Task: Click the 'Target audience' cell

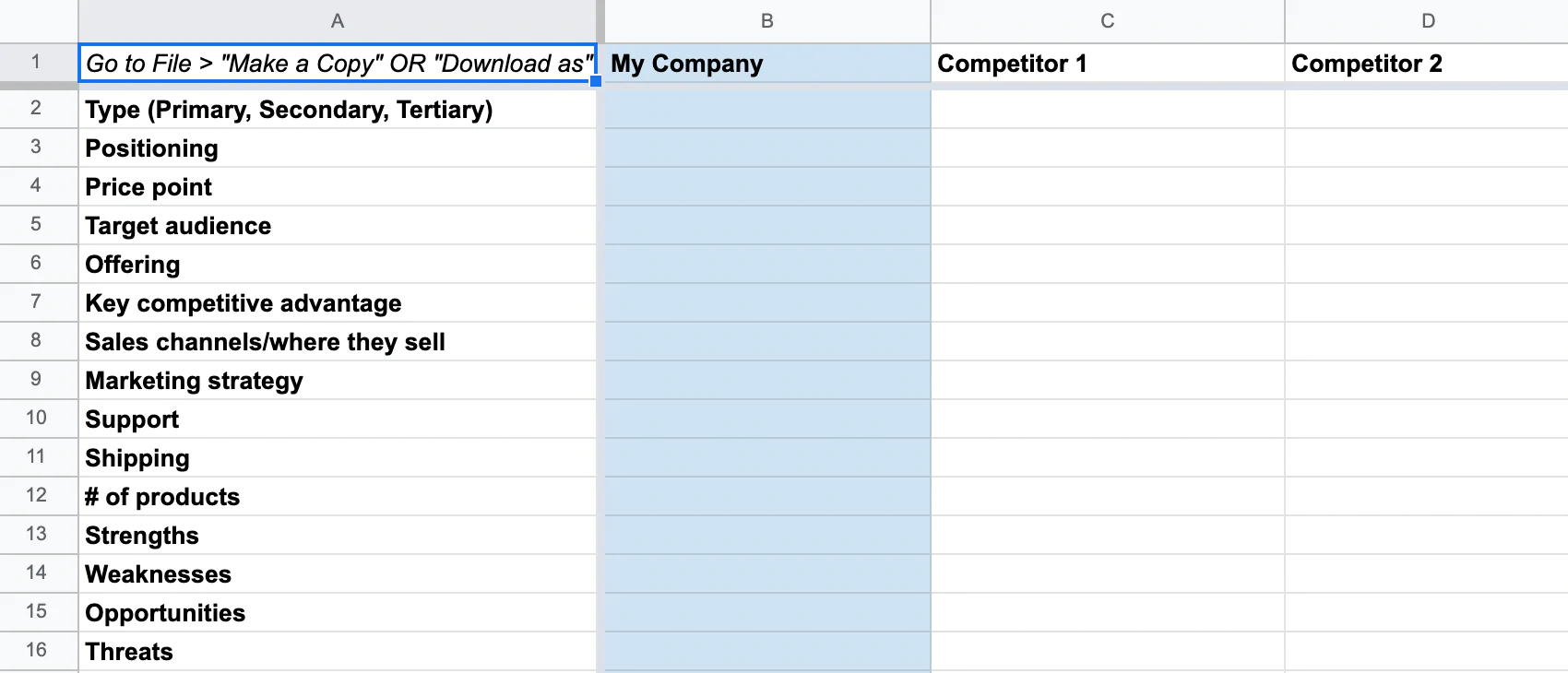Action: click(338, 226)
